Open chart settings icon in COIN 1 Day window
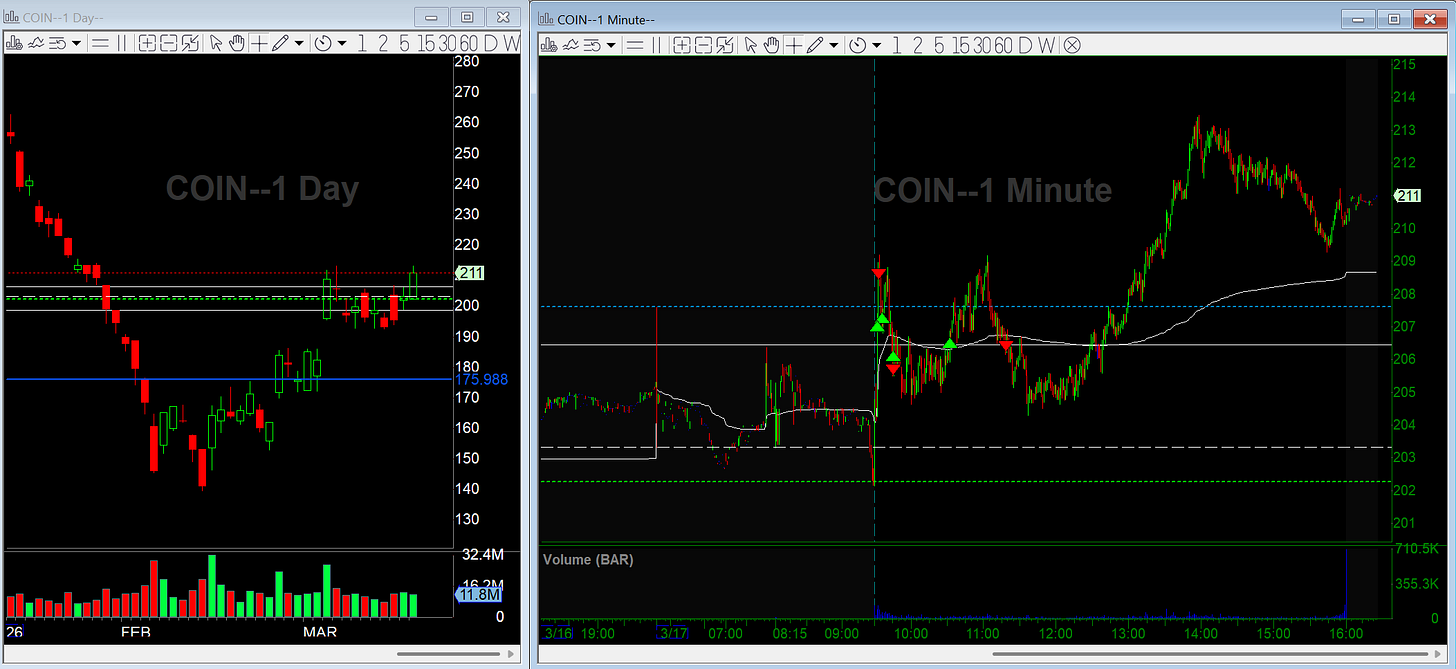This screenshot has height=669, width=1456. (x=15, y=43)
